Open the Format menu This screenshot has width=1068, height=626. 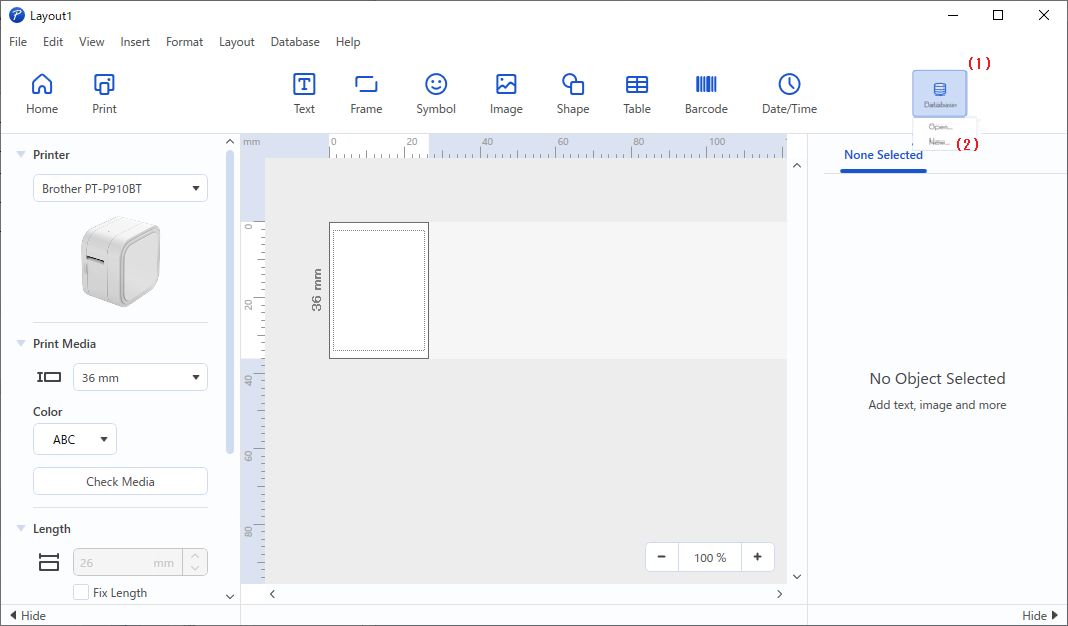pyautogui.click(x=184, y=42)
